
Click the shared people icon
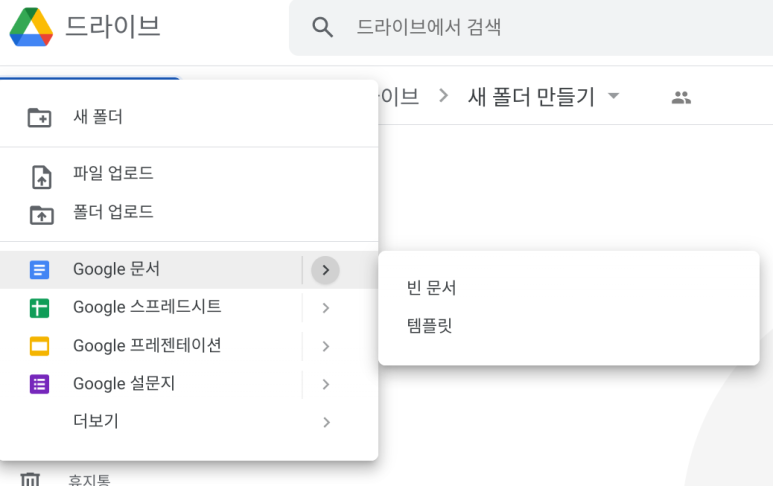pos(681,97)
